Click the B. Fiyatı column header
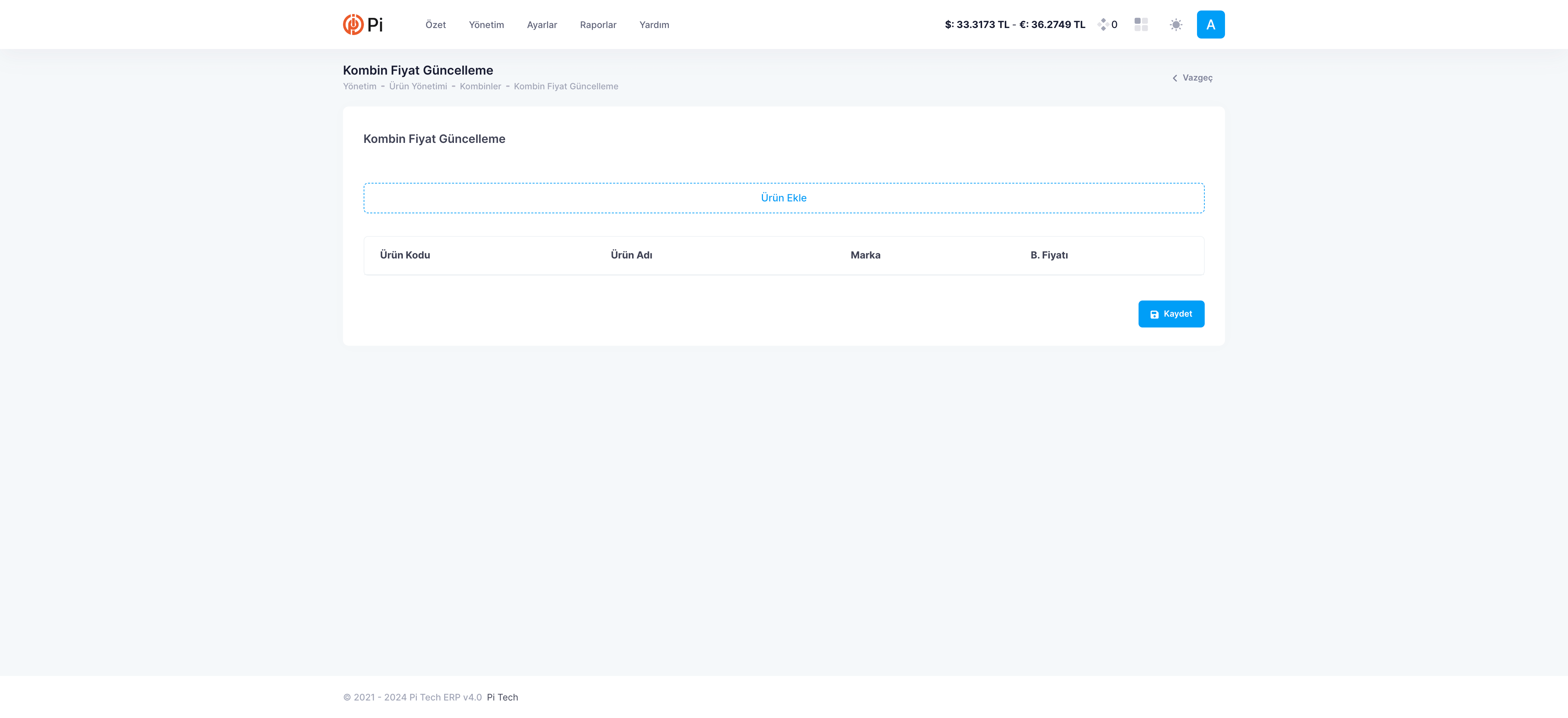This screenshot has height=718, width=1568. pyautogui.click(x=1049, y=255)
